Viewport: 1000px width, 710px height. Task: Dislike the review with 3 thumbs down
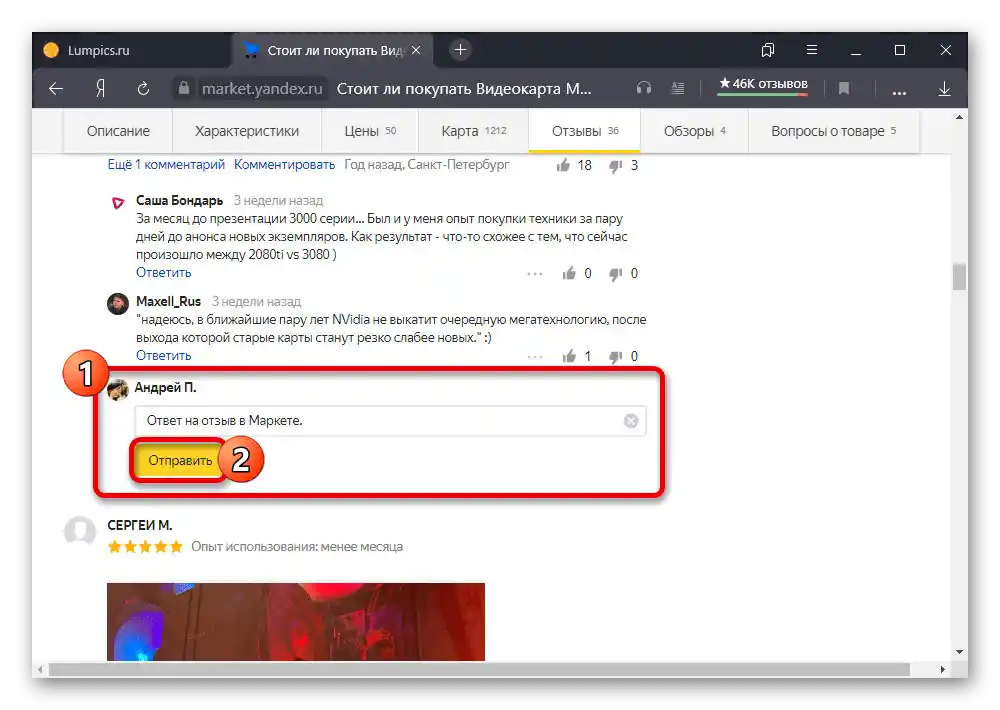615,166
